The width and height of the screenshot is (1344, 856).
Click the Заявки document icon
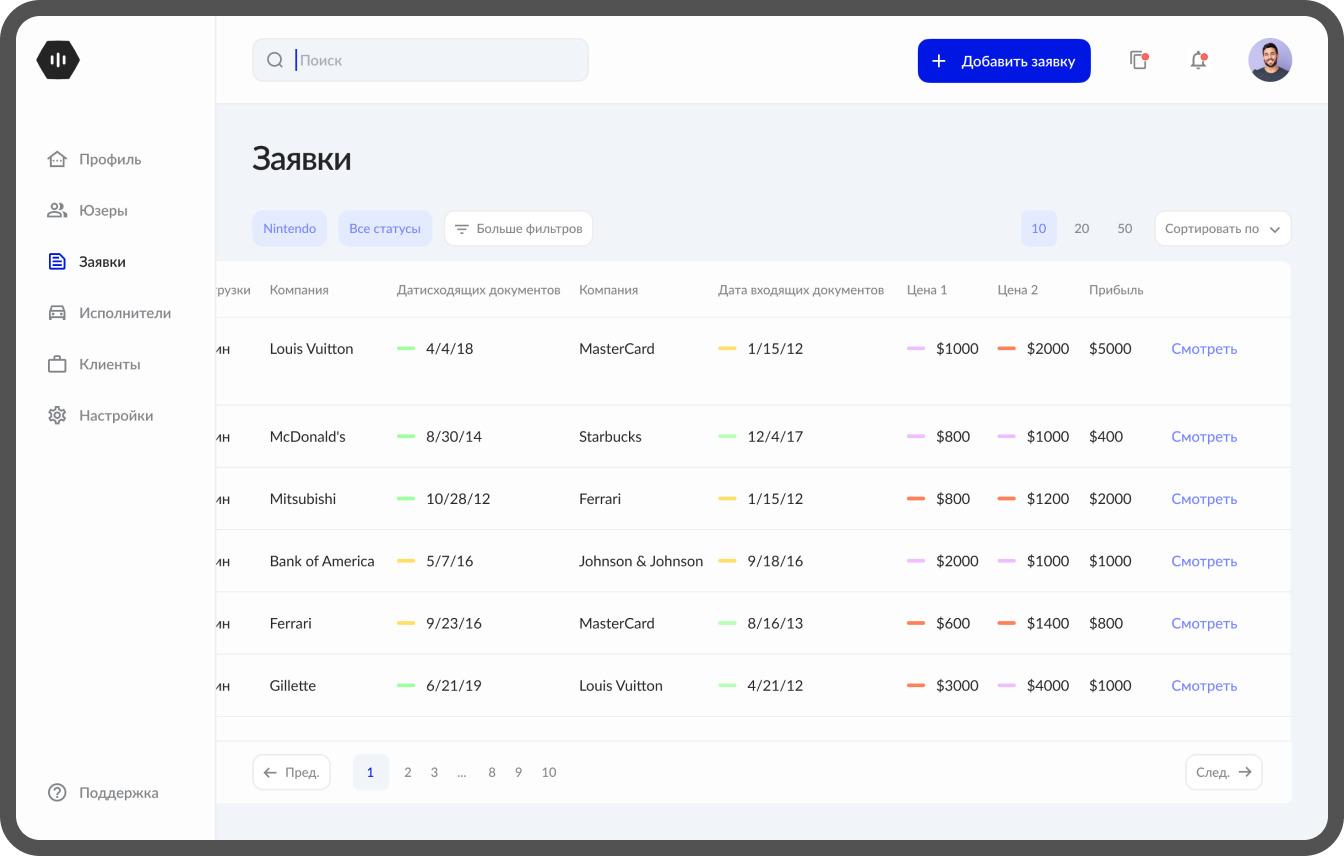point(57,262)
